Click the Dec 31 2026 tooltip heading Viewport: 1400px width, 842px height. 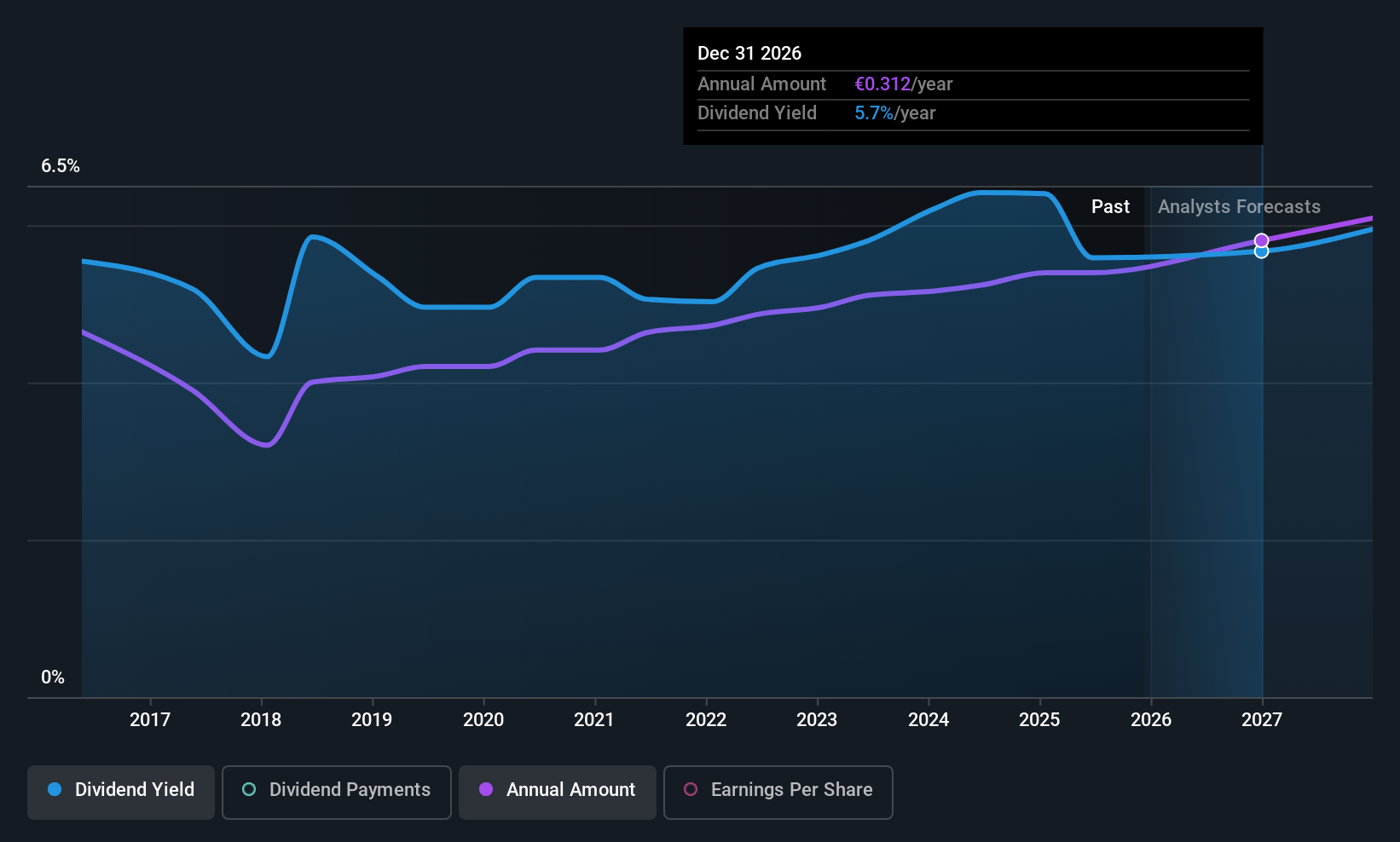[749, 53]
